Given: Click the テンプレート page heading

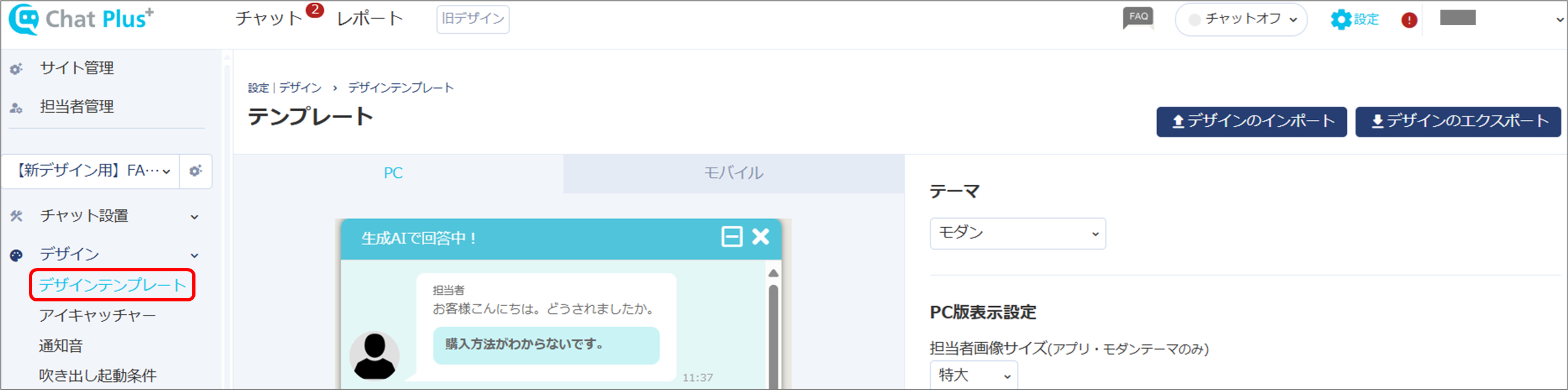Looking at the screenshot, I should (x=310, y=117).
